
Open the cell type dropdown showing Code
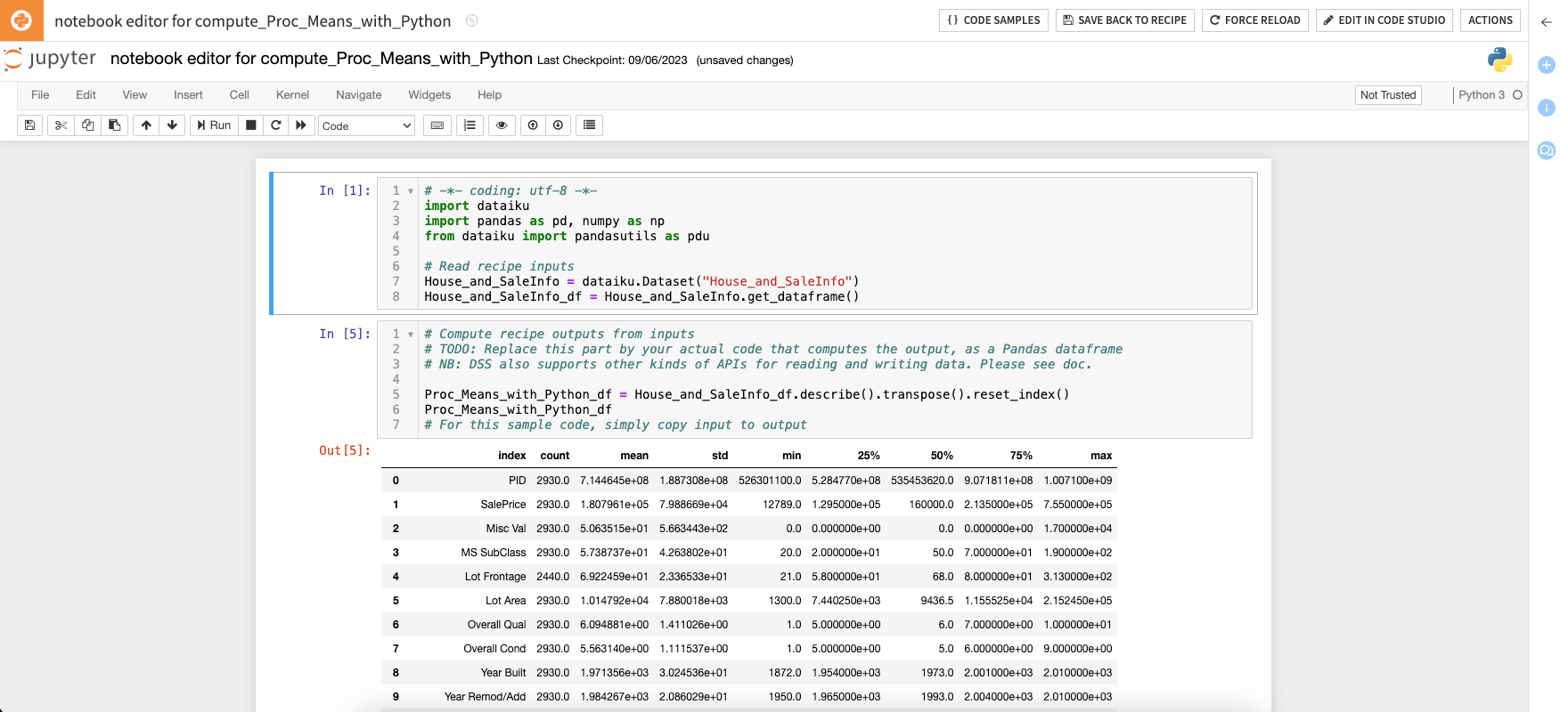coord(368,125)
